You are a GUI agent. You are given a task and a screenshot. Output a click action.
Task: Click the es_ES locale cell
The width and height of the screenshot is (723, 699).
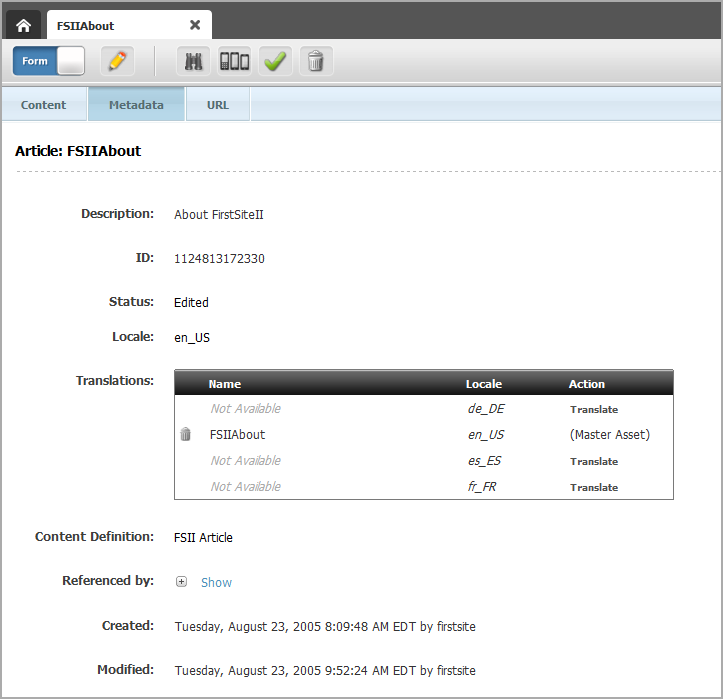(x=485, y=461)
